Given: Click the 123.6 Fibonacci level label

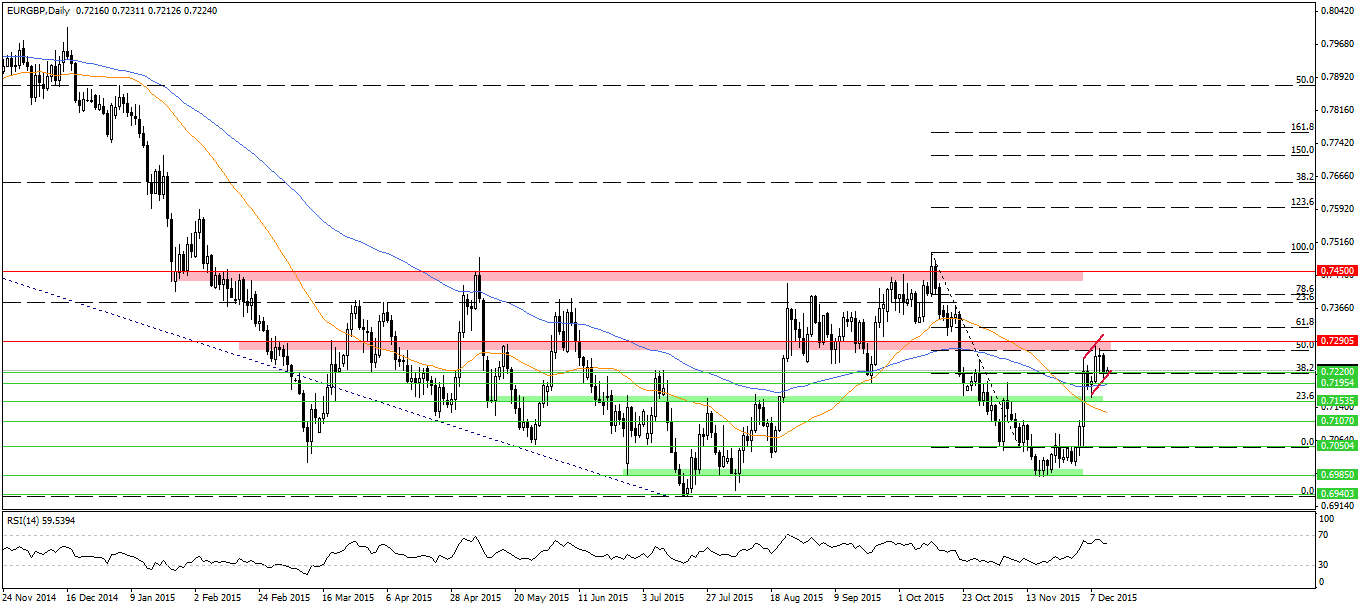Looking at the screenshot, I should pos(1302,202).
